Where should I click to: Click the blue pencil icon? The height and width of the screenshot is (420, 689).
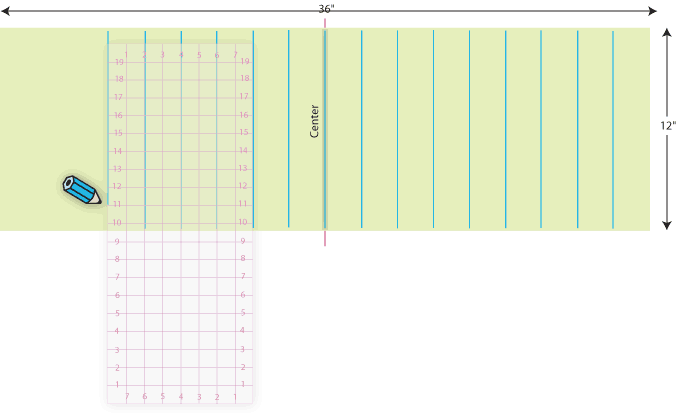pyautogui.click(x=82, y=190)
